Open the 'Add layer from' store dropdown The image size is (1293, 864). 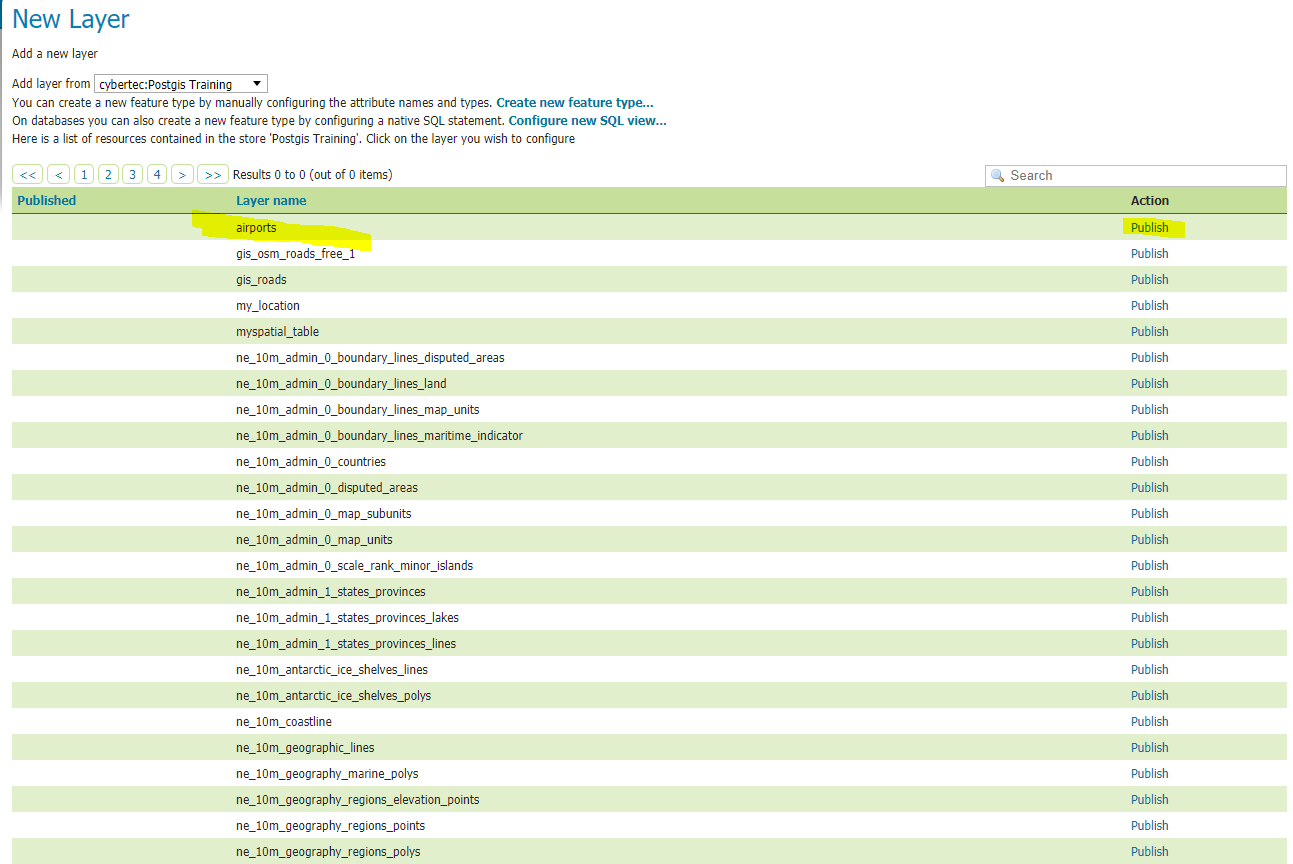tap(180, 84)
